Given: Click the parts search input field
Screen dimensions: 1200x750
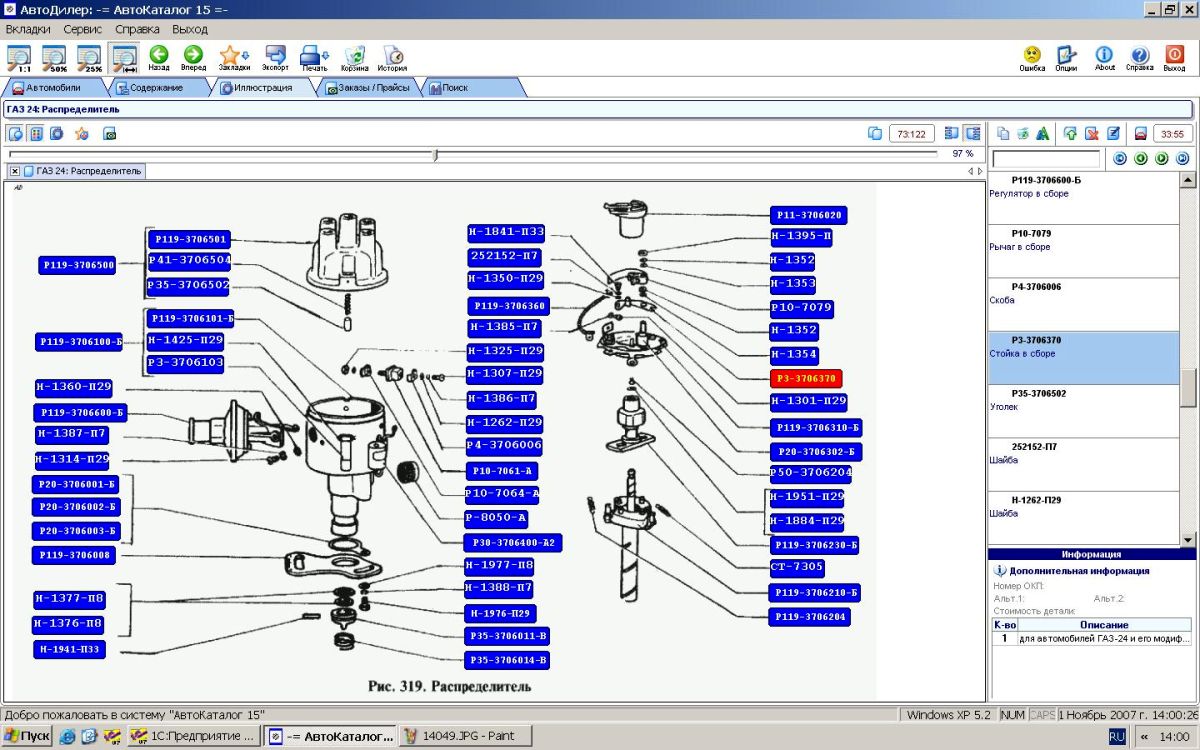Looking at the screenshot, I should pos(1046,159).
